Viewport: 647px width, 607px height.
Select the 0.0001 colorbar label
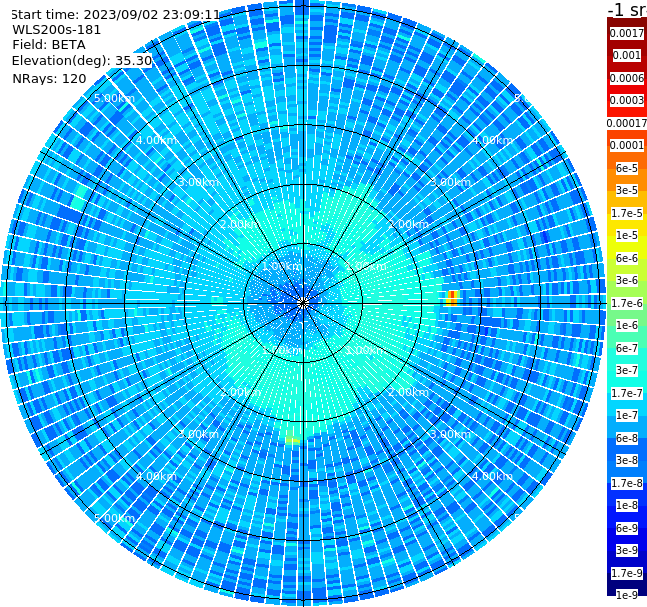(x=627, y=145)
